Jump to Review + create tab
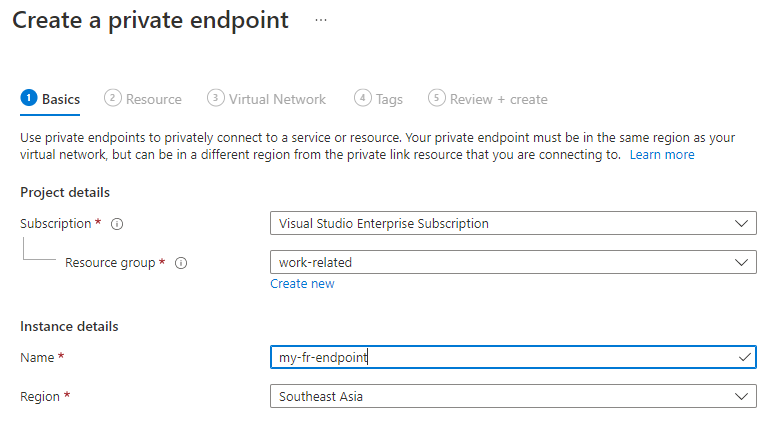Viewport: 783px width, 445px height. pyautogui.click(x=499, y=99)
